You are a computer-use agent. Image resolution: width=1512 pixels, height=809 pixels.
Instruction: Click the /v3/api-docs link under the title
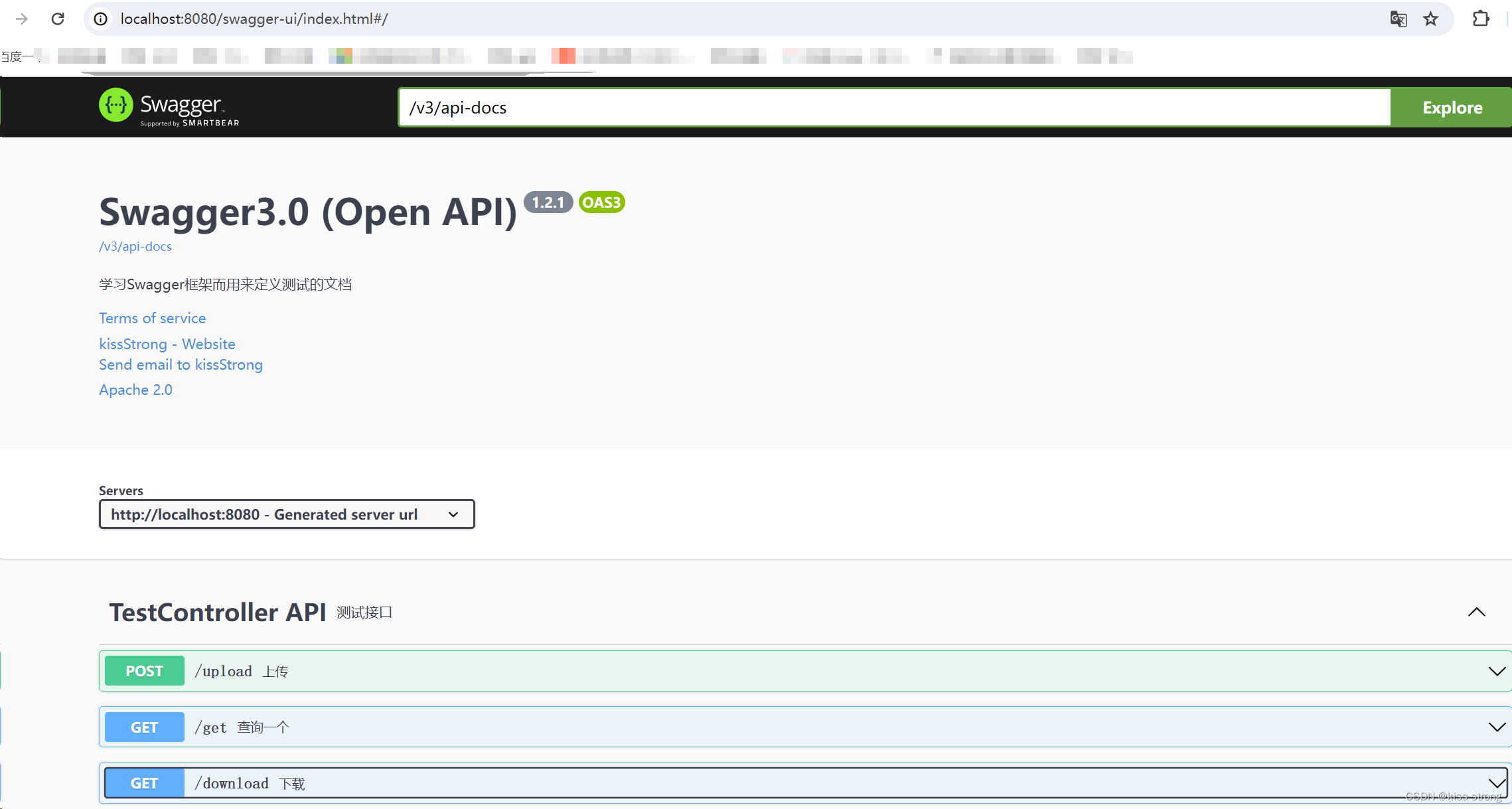(135, 246)
